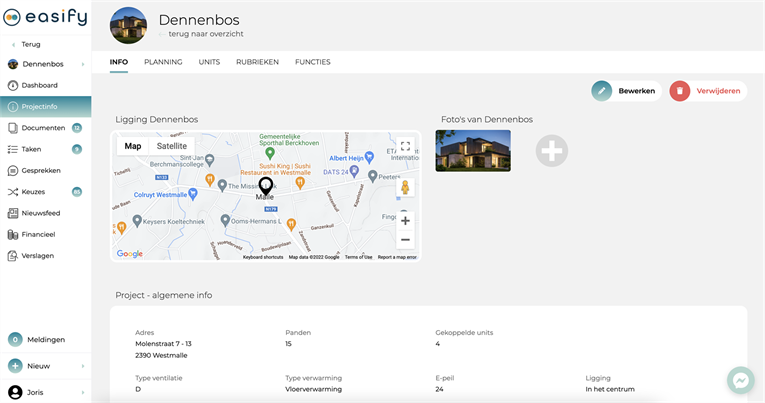Image resolution: width=765 pixels, height=403 pixels.
Task: Switch to the PLANNING tab
Action: 163,62
